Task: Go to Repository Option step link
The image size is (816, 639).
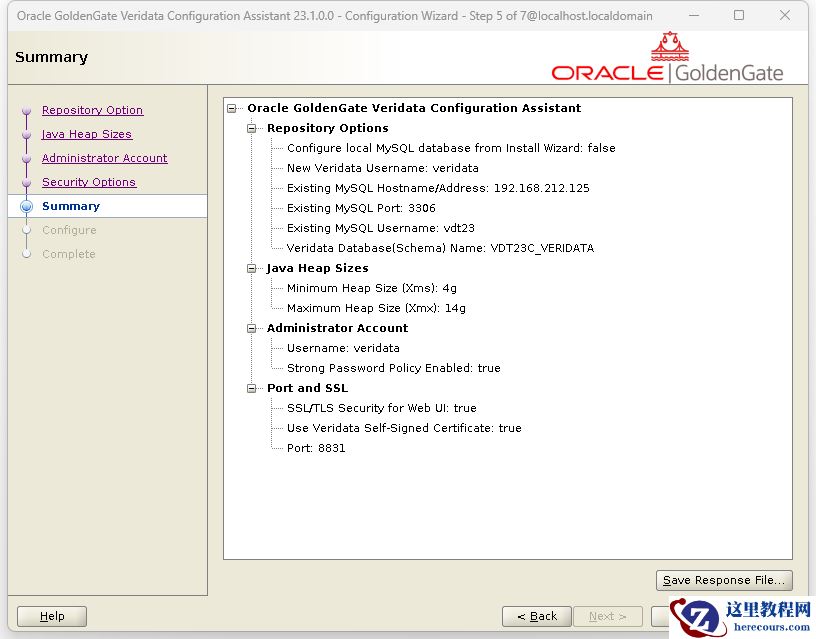Action: [x=93, y=110]
